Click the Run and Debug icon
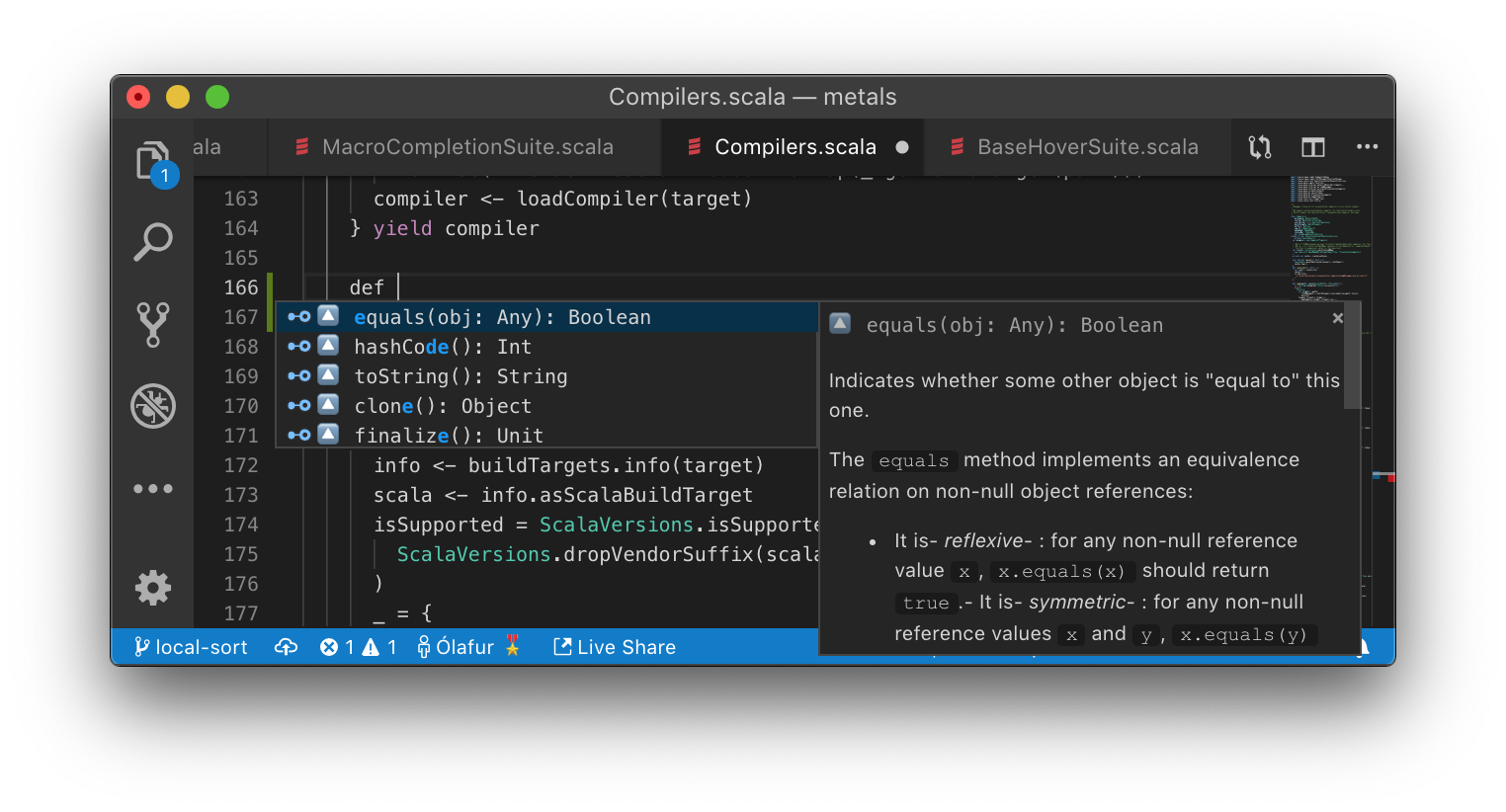Screen dimensions: 1506x812 153,406
